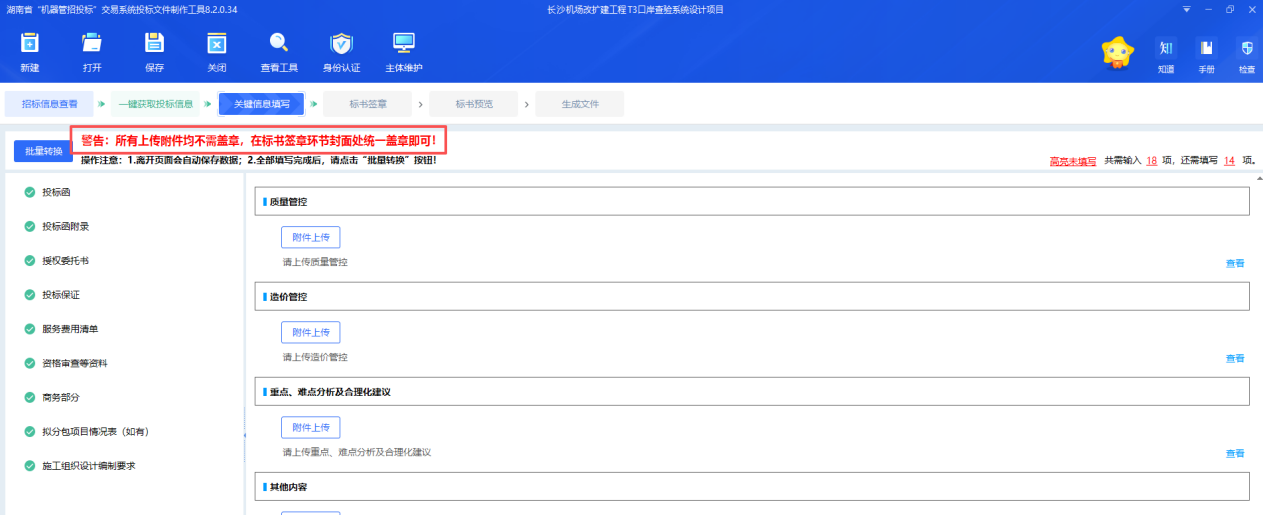Save the project using the 保存 icon
The height and width of the screenshot is (515, 1263).
click(154, 44)
